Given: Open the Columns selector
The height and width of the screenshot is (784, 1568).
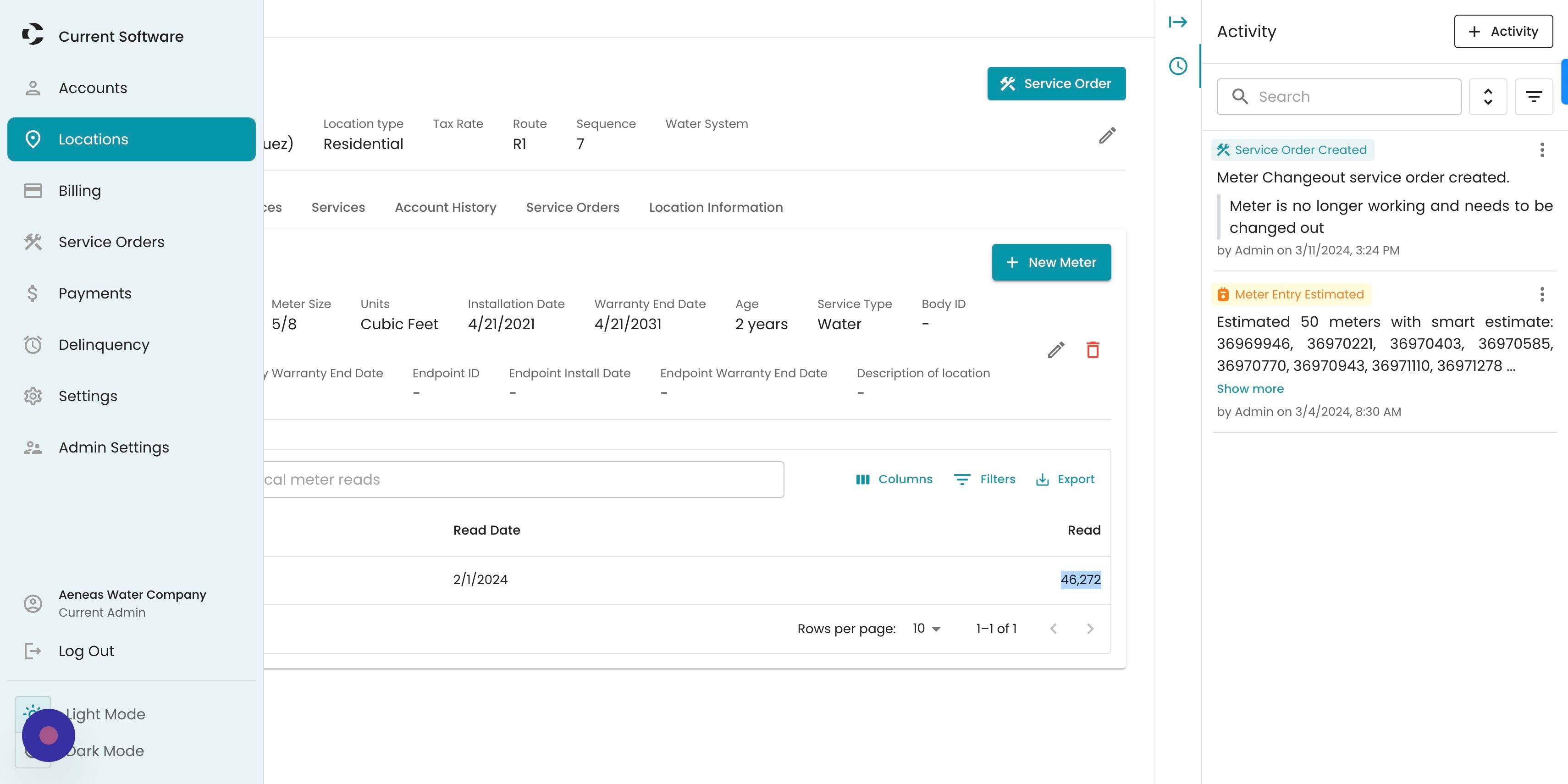Looking at the screenshot, I should (894, 480).
